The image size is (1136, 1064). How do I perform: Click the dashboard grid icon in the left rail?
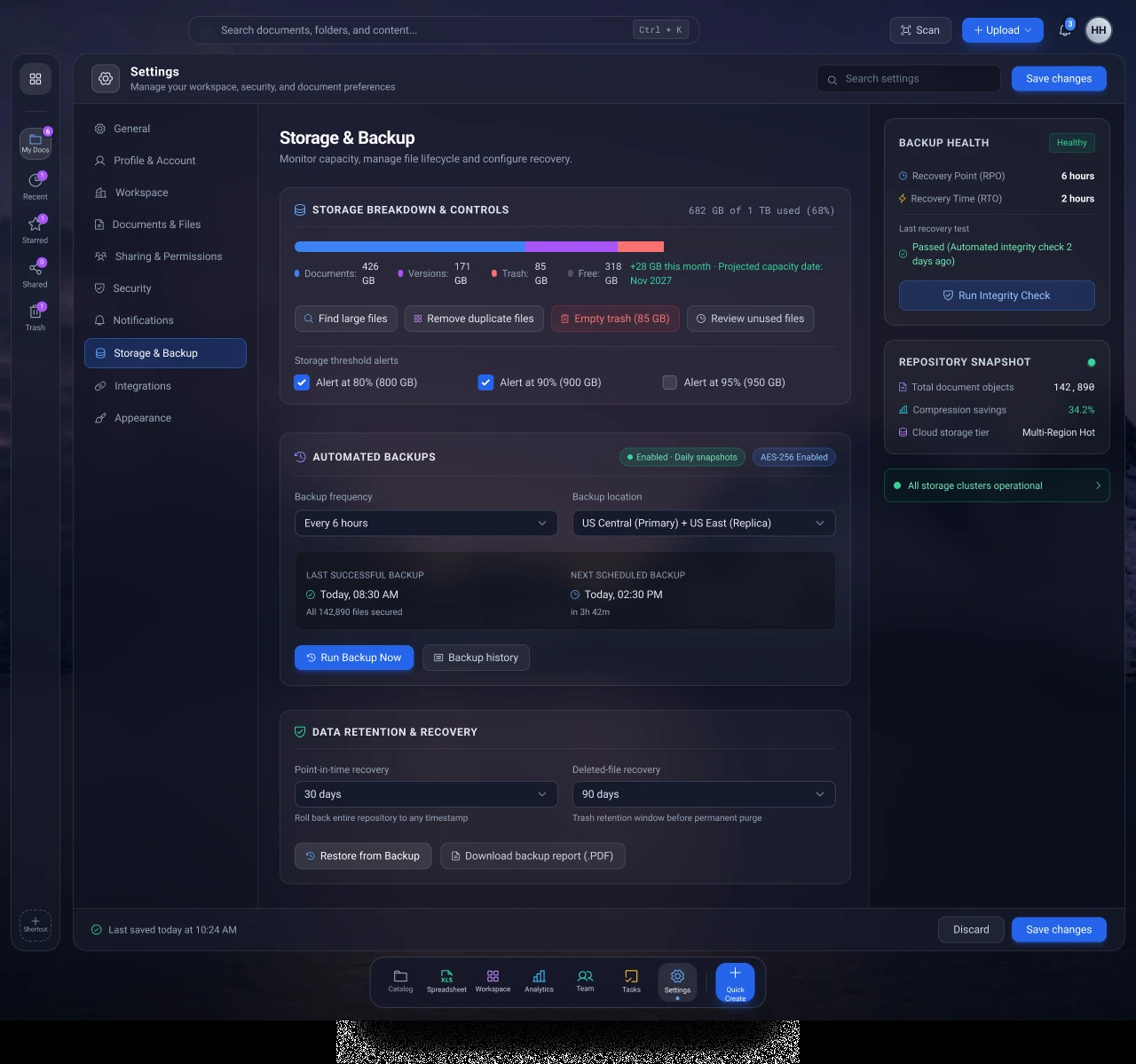click(35, 79)
